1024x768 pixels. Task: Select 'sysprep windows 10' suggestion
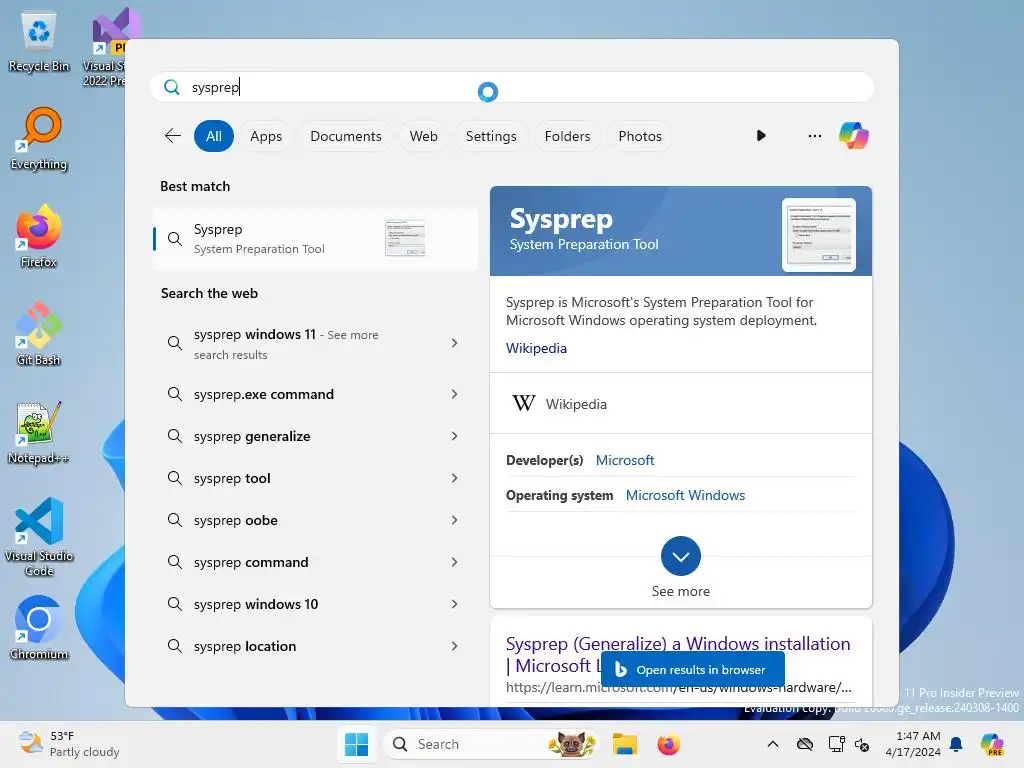315,604
